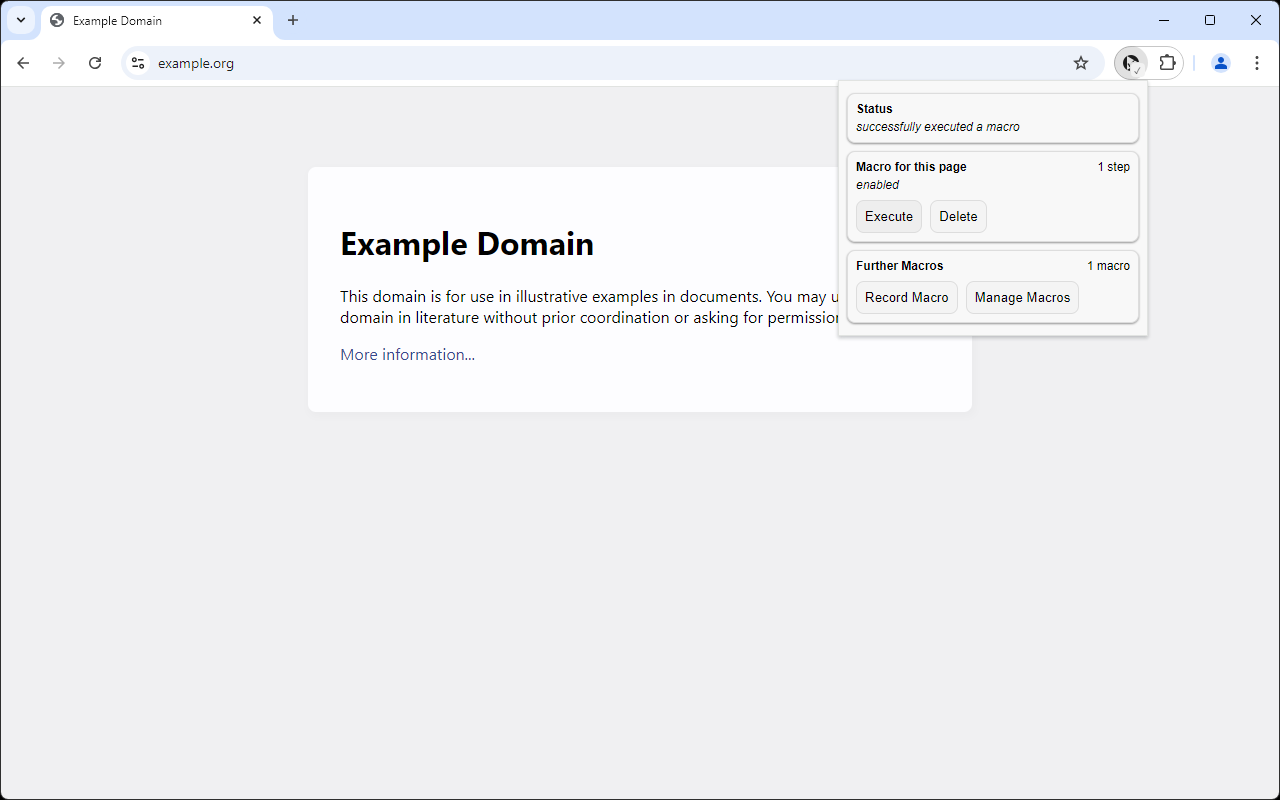Open Manage Macros
1280x800 pixels.
pos(1022,297)
